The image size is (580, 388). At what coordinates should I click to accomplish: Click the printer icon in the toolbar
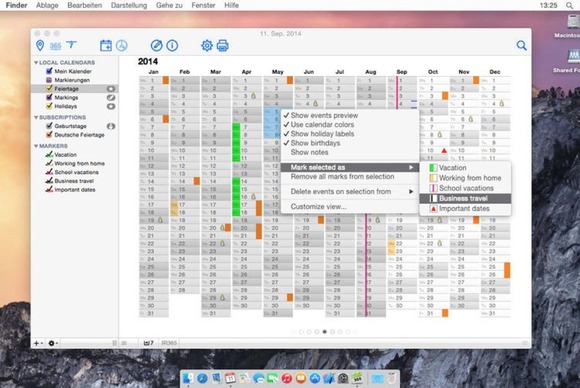222,45
